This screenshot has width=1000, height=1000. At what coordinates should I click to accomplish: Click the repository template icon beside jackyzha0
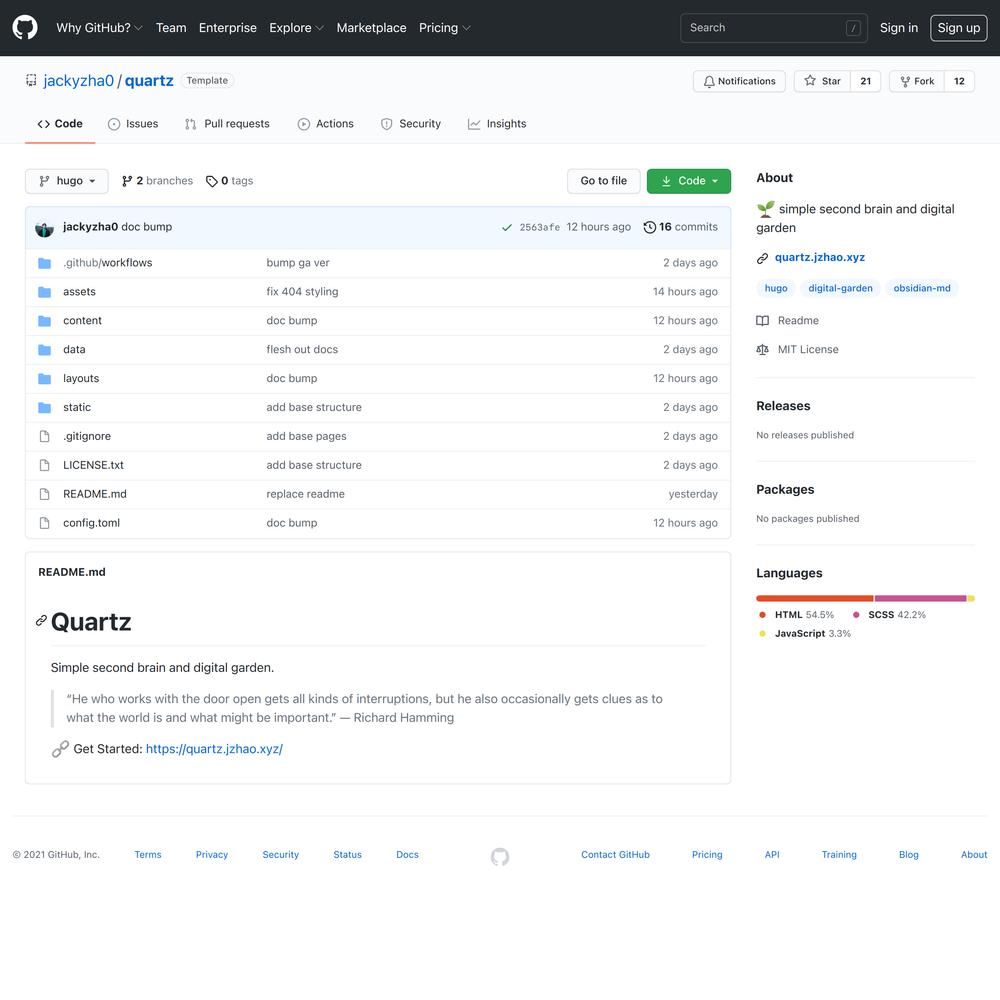pos(31,80)
